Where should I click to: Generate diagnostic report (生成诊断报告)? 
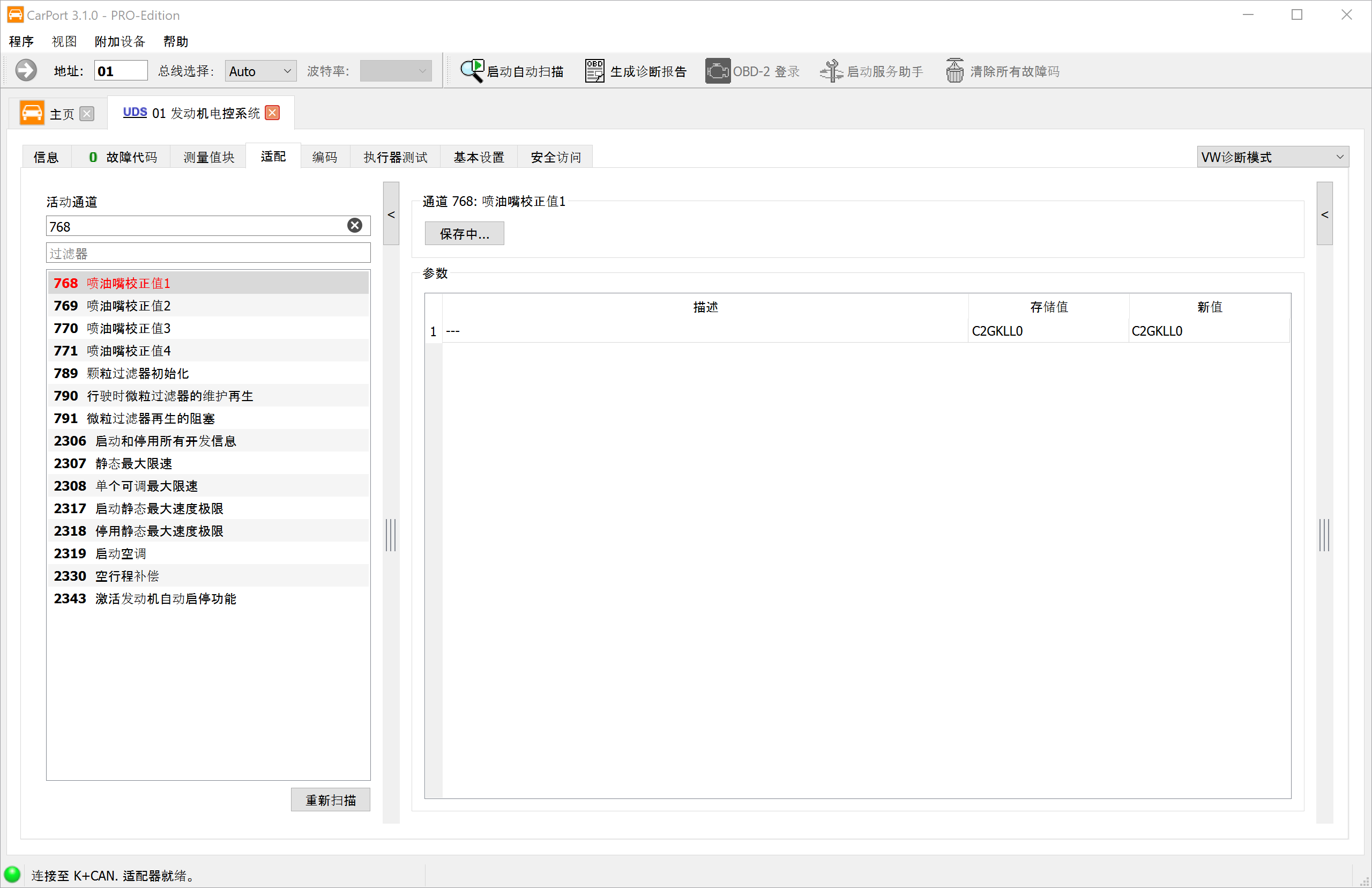636,71
